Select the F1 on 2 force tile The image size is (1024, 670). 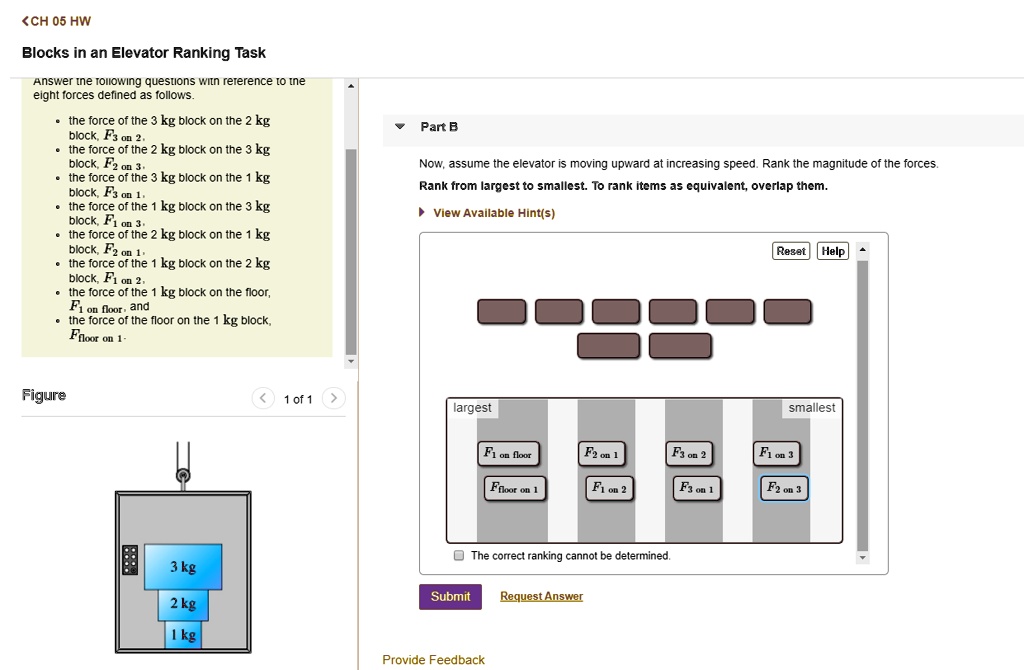point(608,489)
